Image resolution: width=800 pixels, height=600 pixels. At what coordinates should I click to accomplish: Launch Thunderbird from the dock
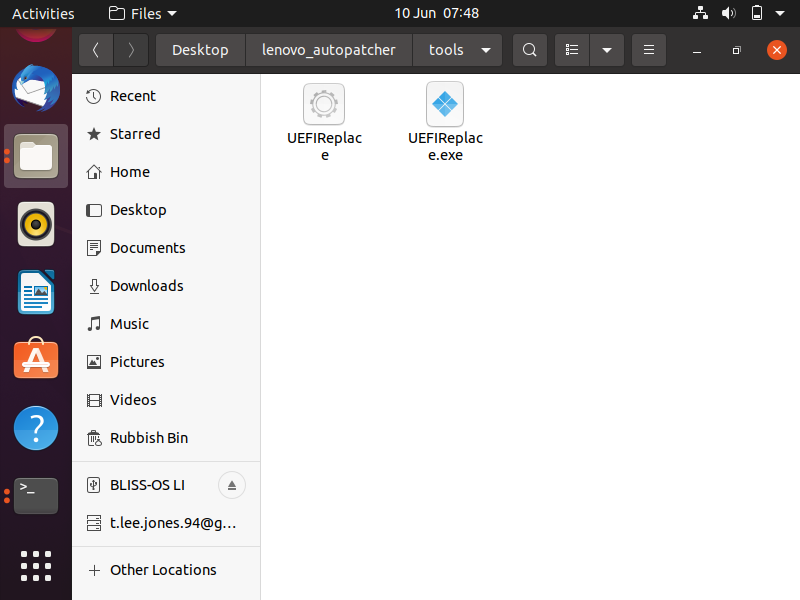(x=36, y=88)
